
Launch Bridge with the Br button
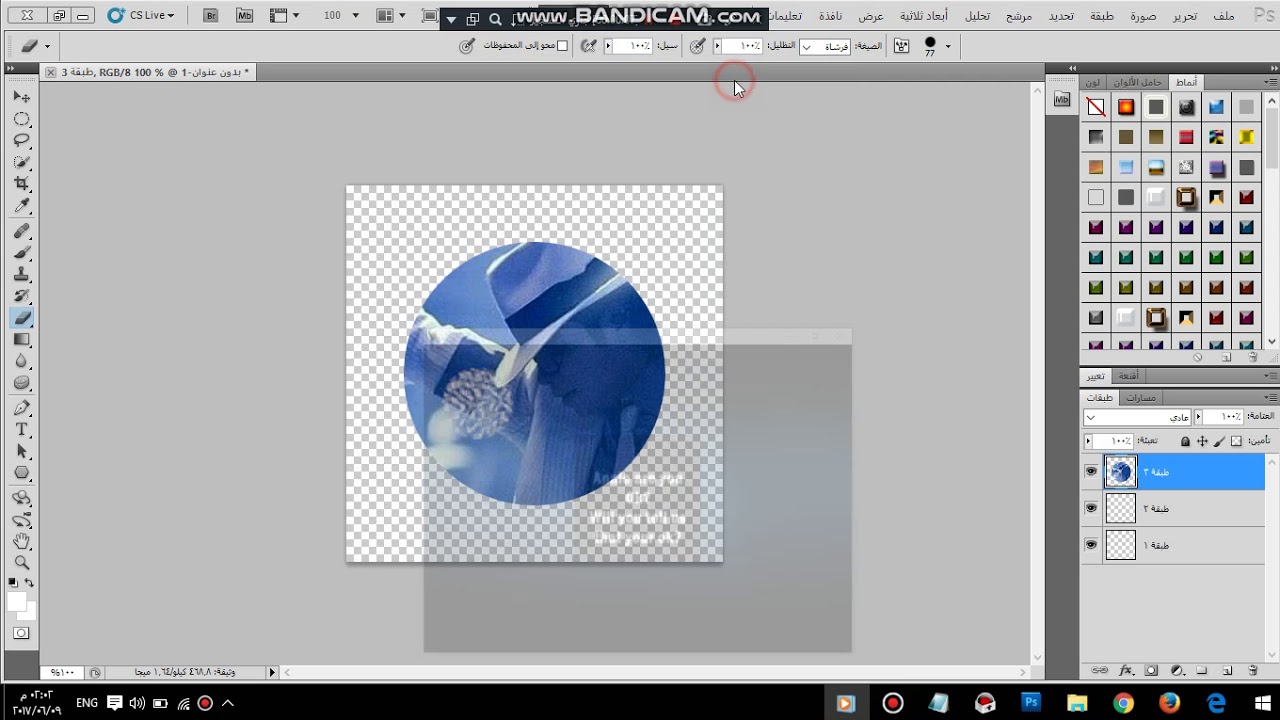[210, 16]
